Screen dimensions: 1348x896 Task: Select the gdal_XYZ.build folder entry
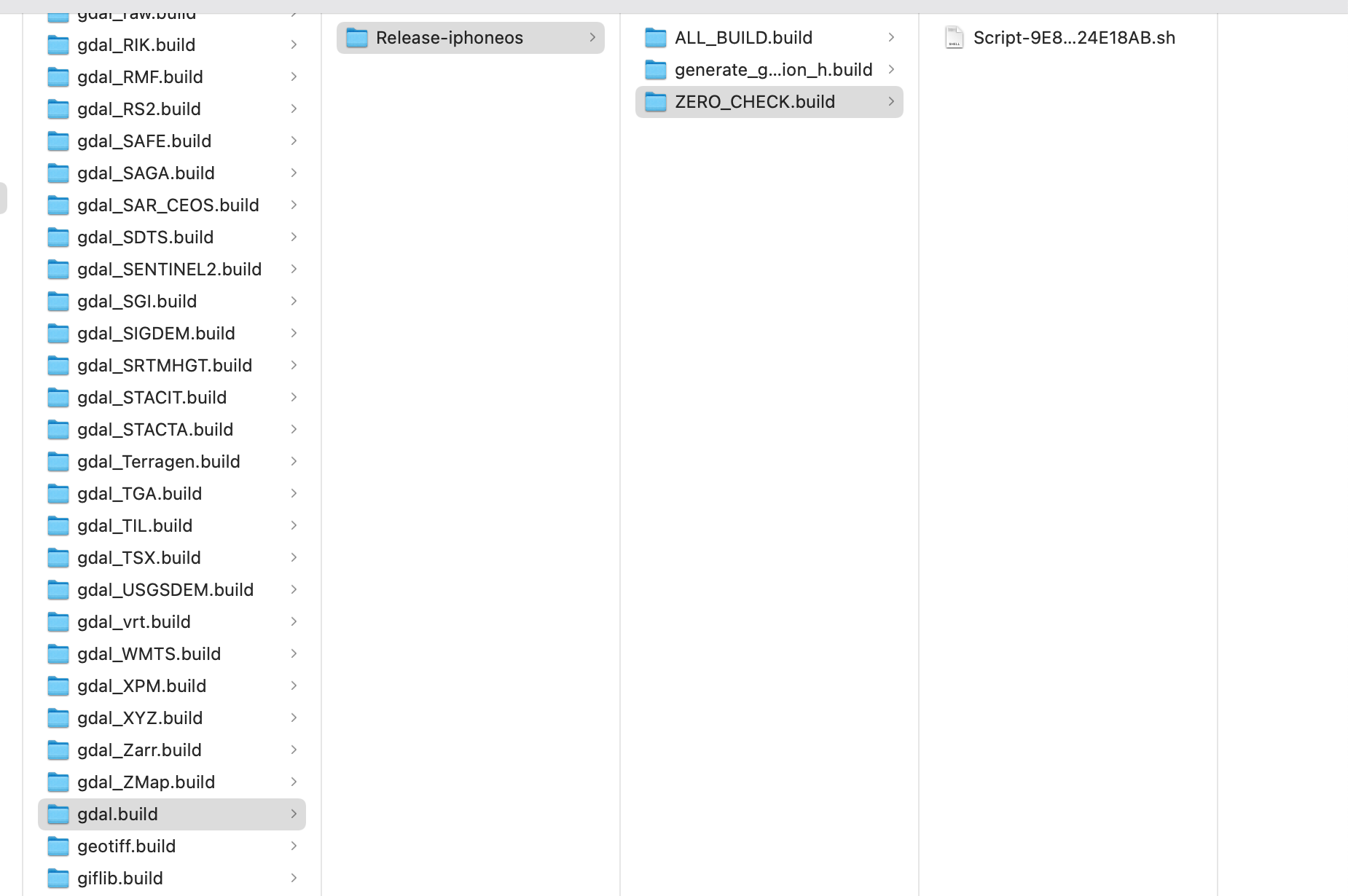point(139,718)
